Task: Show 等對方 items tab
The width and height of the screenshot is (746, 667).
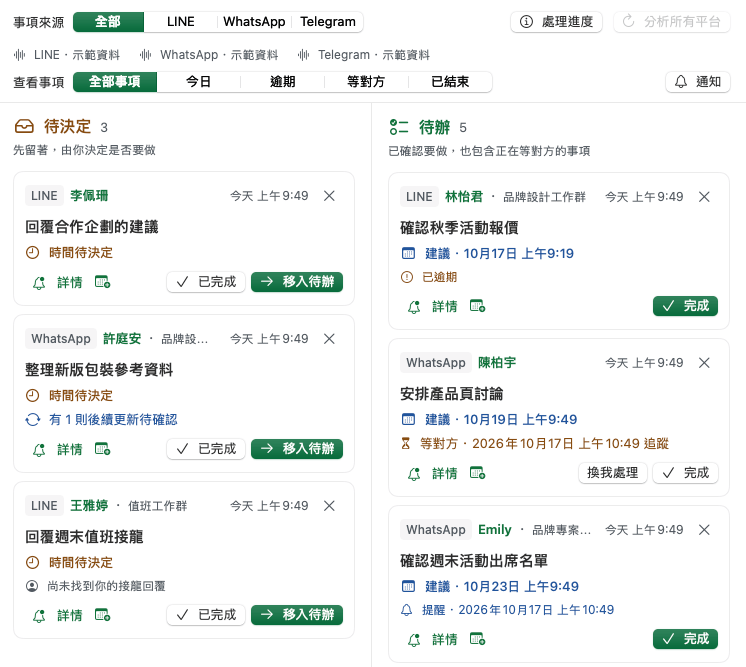Action: tap(366, 82)
